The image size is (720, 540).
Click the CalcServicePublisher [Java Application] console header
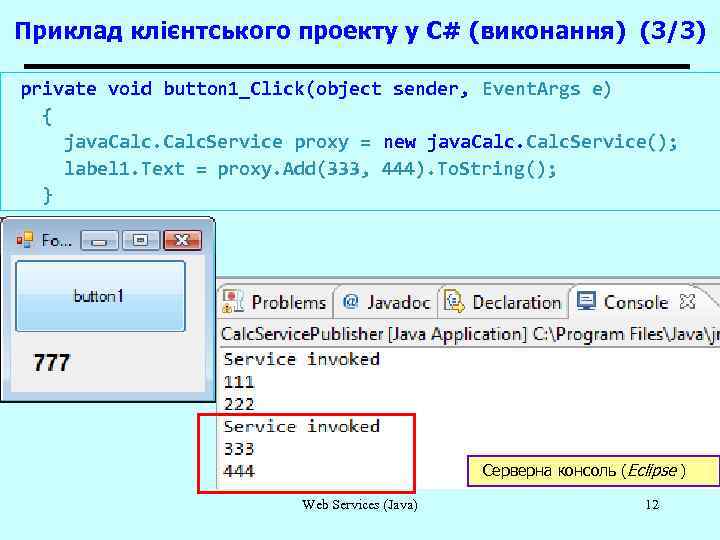click(x=470, y=334)
